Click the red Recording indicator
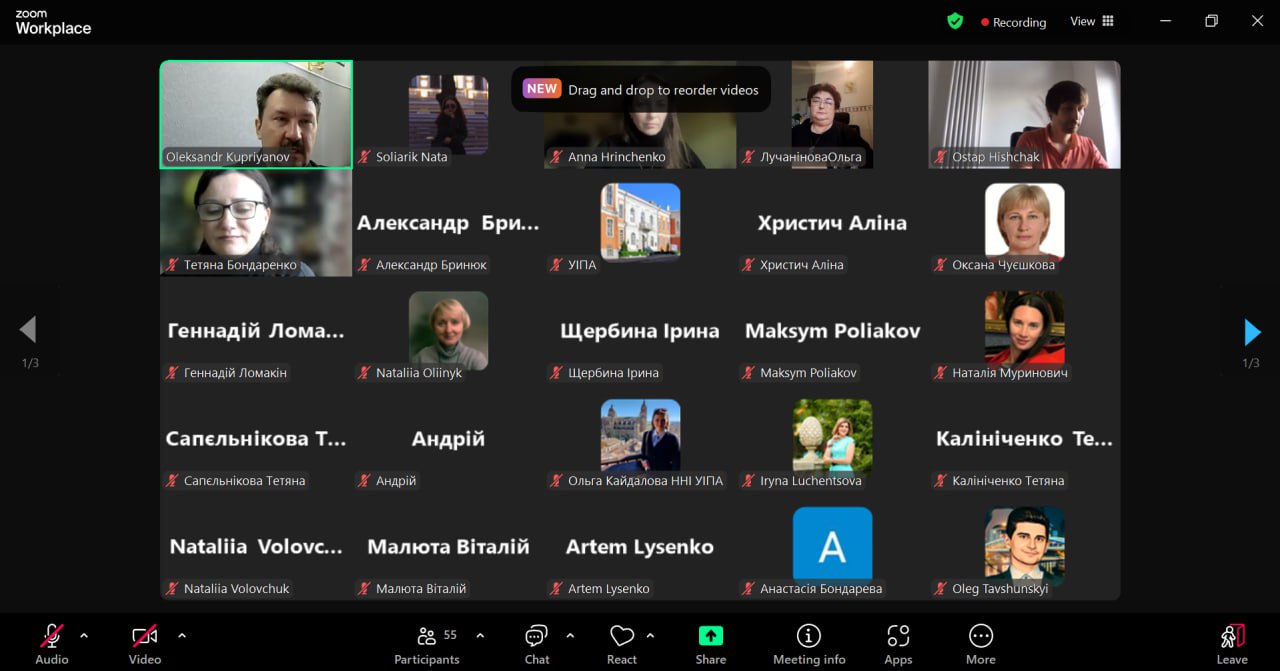This screenshot has width=1280, height=671. [x=1013, y=22]
